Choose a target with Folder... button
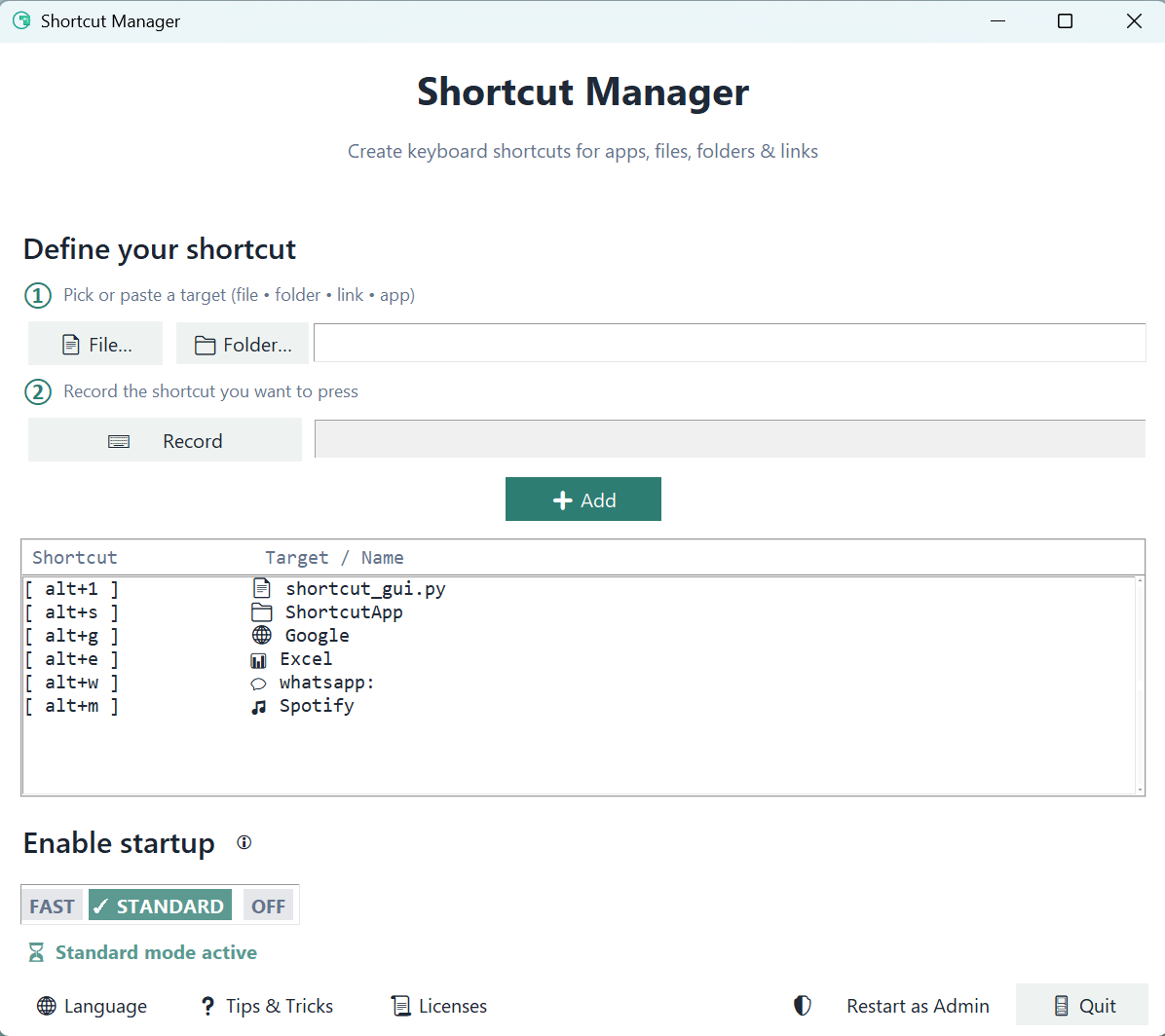This screenshot has width=1165, height=1036. coord(243,344)
